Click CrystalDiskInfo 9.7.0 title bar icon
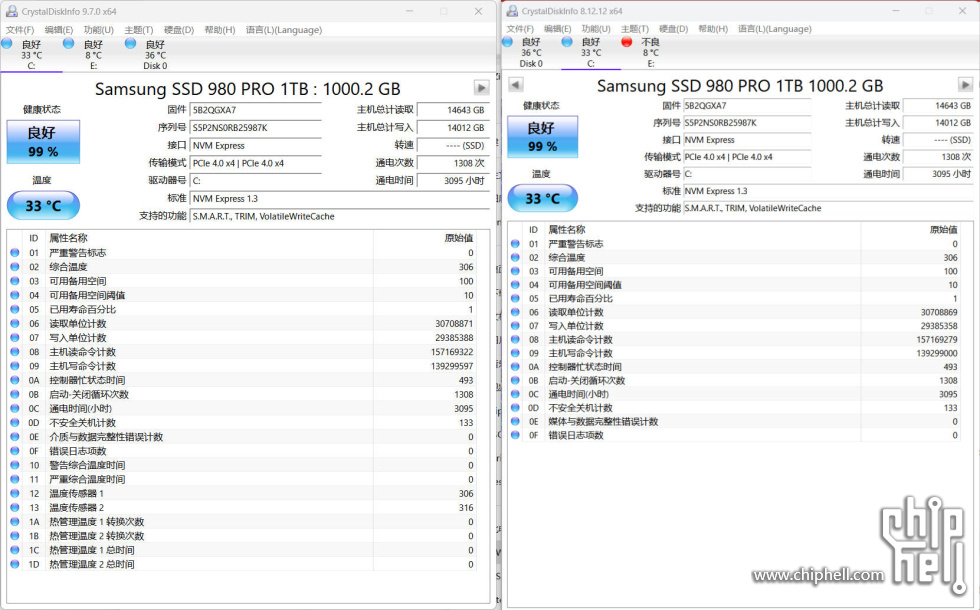 (11, 11)
